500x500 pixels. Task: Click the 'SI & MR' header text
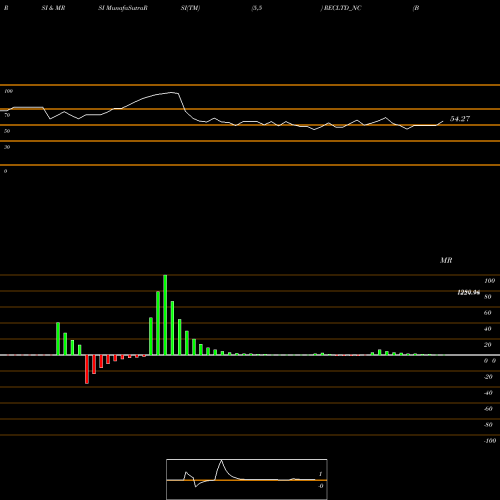[x=53, y=8]
